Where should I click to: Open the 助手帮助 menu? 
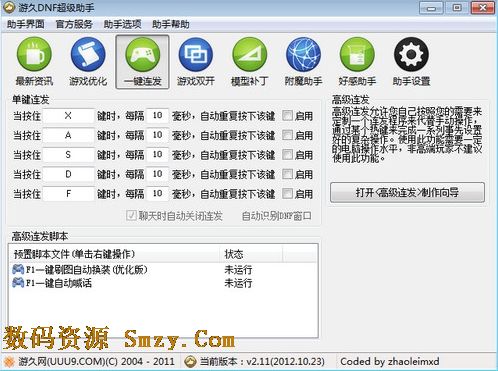click(171, 24)
